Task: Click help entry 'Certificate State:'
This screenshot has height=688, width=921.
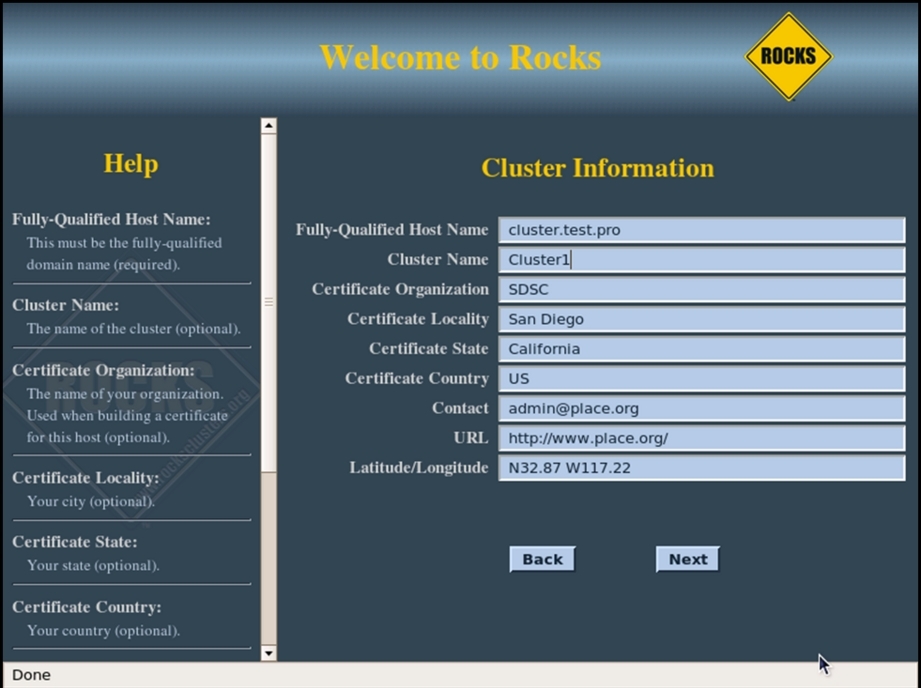Action: click(75, 542)
